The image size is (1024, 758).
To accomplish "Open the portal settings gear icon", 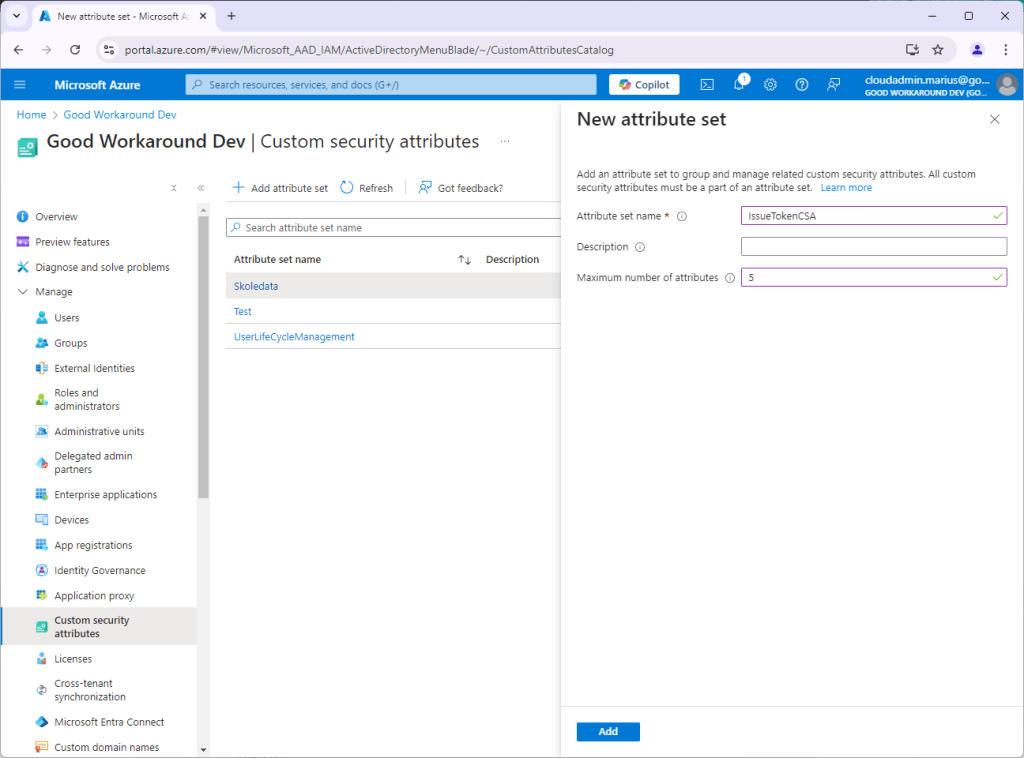I will pos(770,85).
